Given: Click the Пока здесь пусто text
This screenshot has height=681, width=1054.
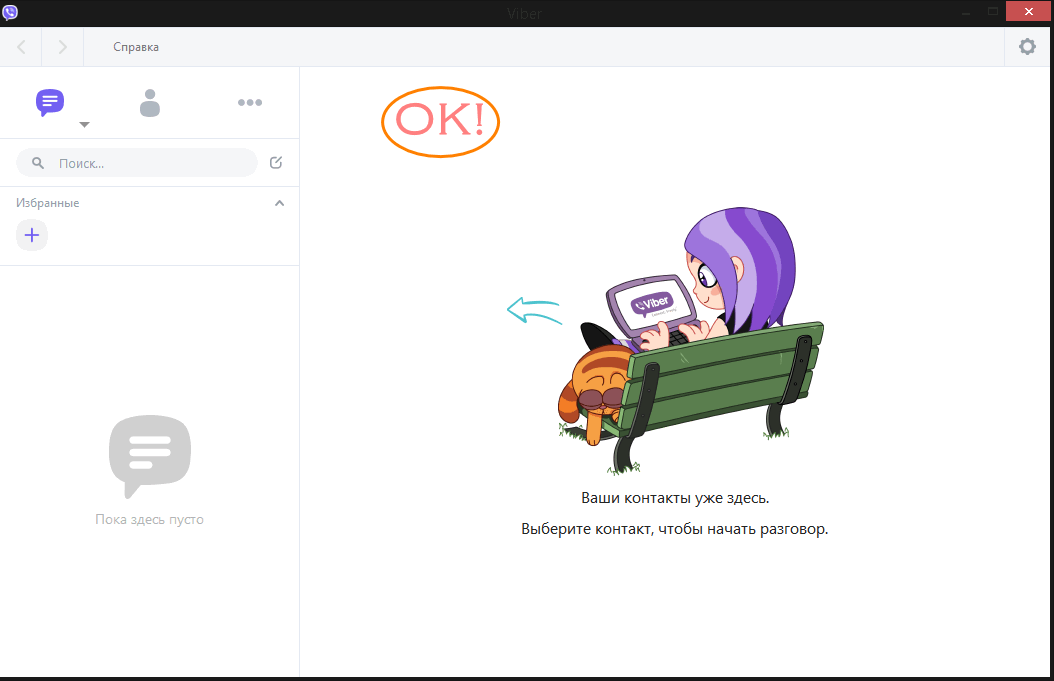Looking at the screenshot, I should [x=149, y=519].
